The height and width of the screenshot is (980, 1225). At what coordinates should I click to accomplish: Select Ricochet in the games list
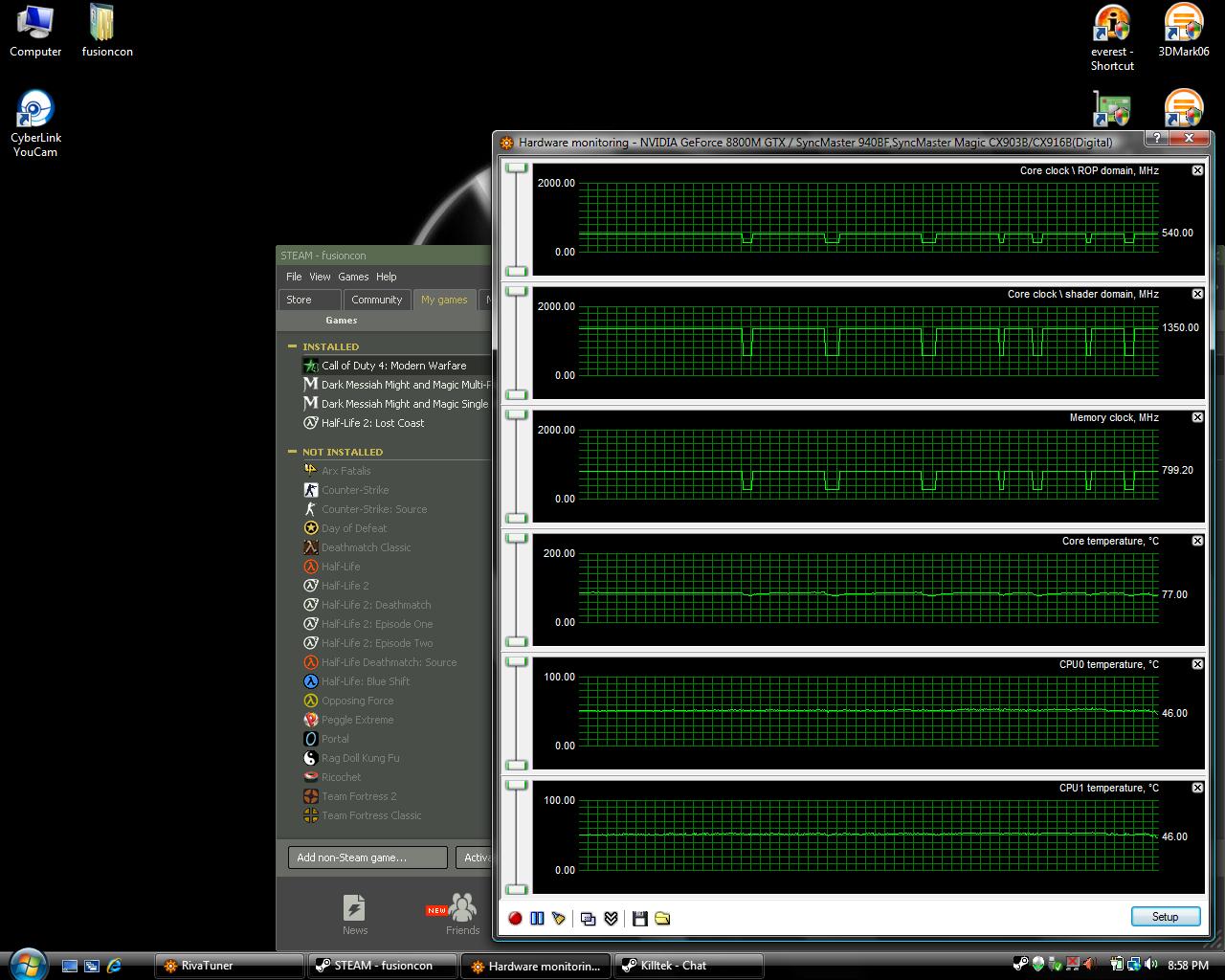(x=341, y=777)
